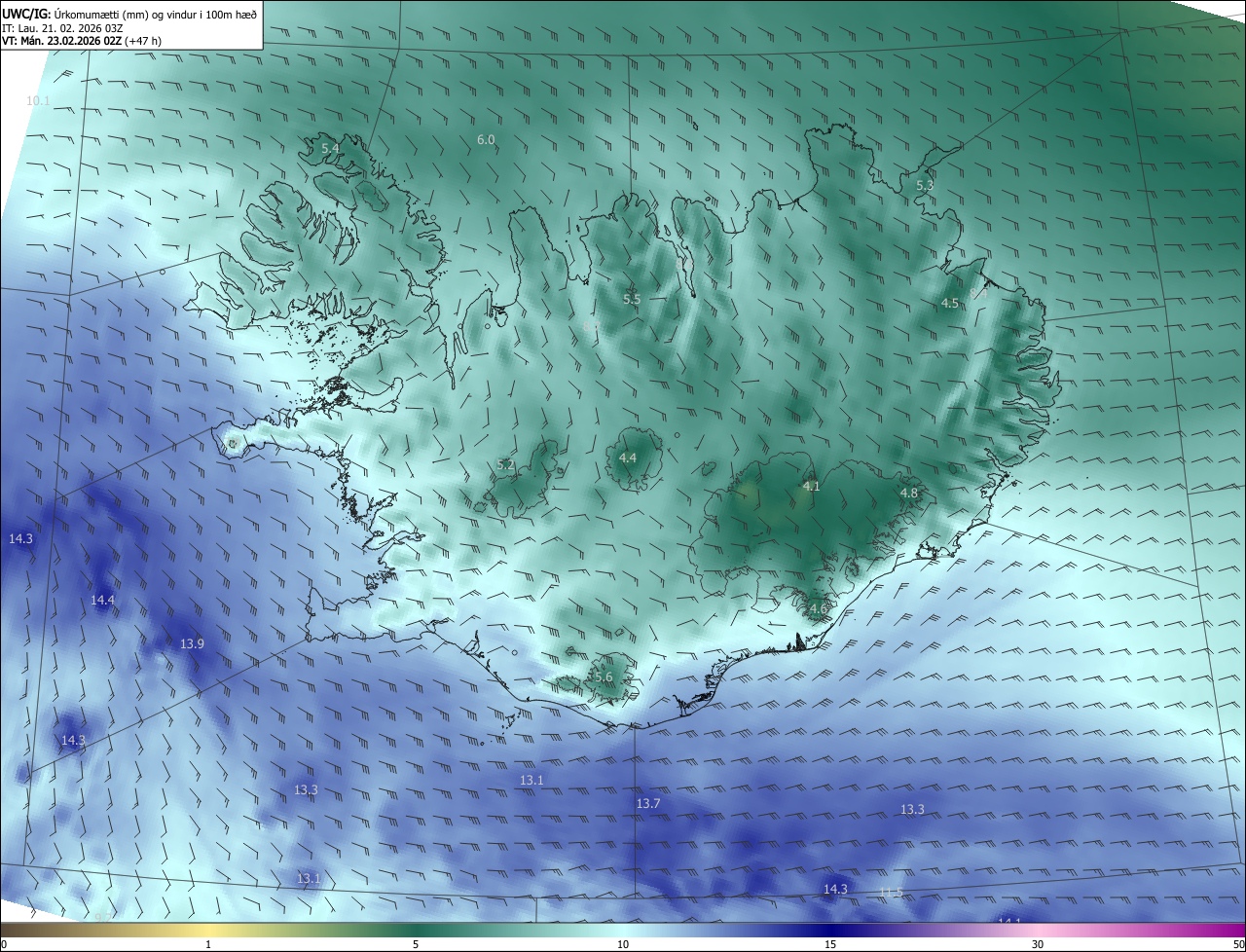This screenshot has height=952, width=1246.
Task: Click the 4.5 value label
Action: pos(950,304)
